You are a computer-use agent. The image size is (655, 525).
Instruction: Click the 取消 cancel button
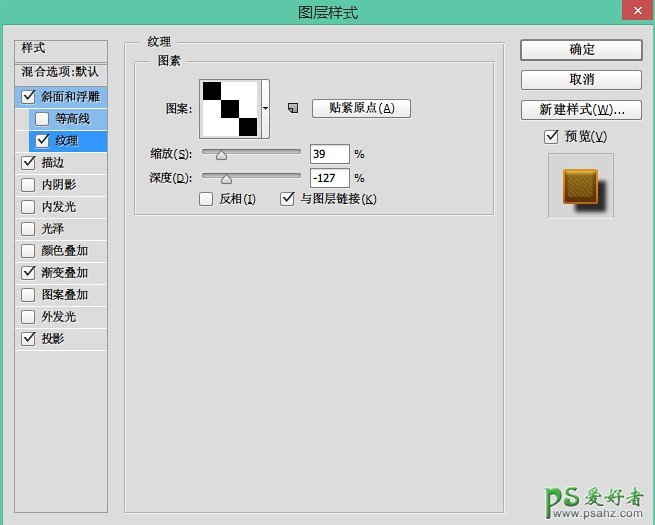581,79
